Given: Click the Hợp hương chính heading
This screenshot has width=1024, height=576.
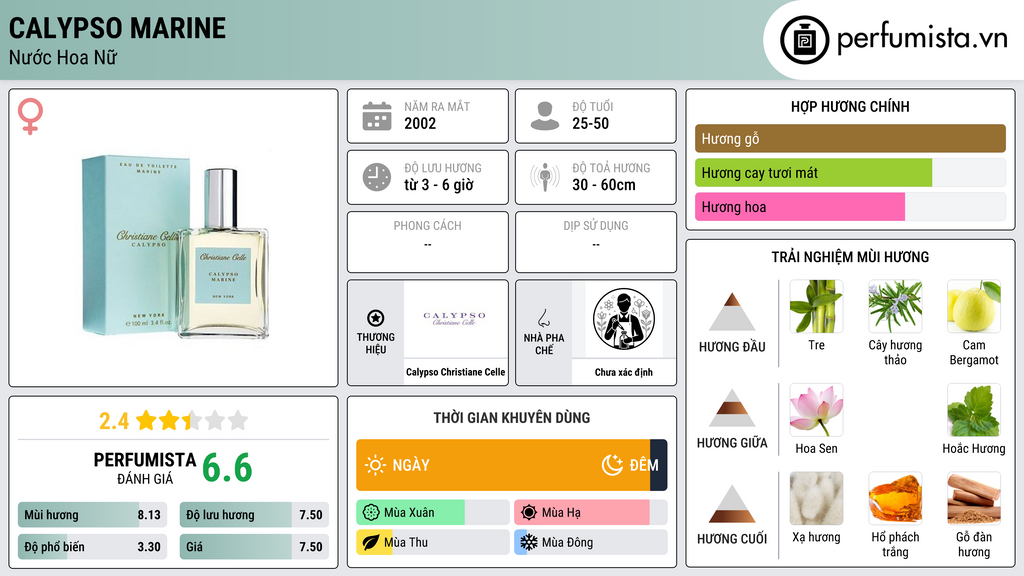Looking at the screenshot, I should (x=850, y=106).
